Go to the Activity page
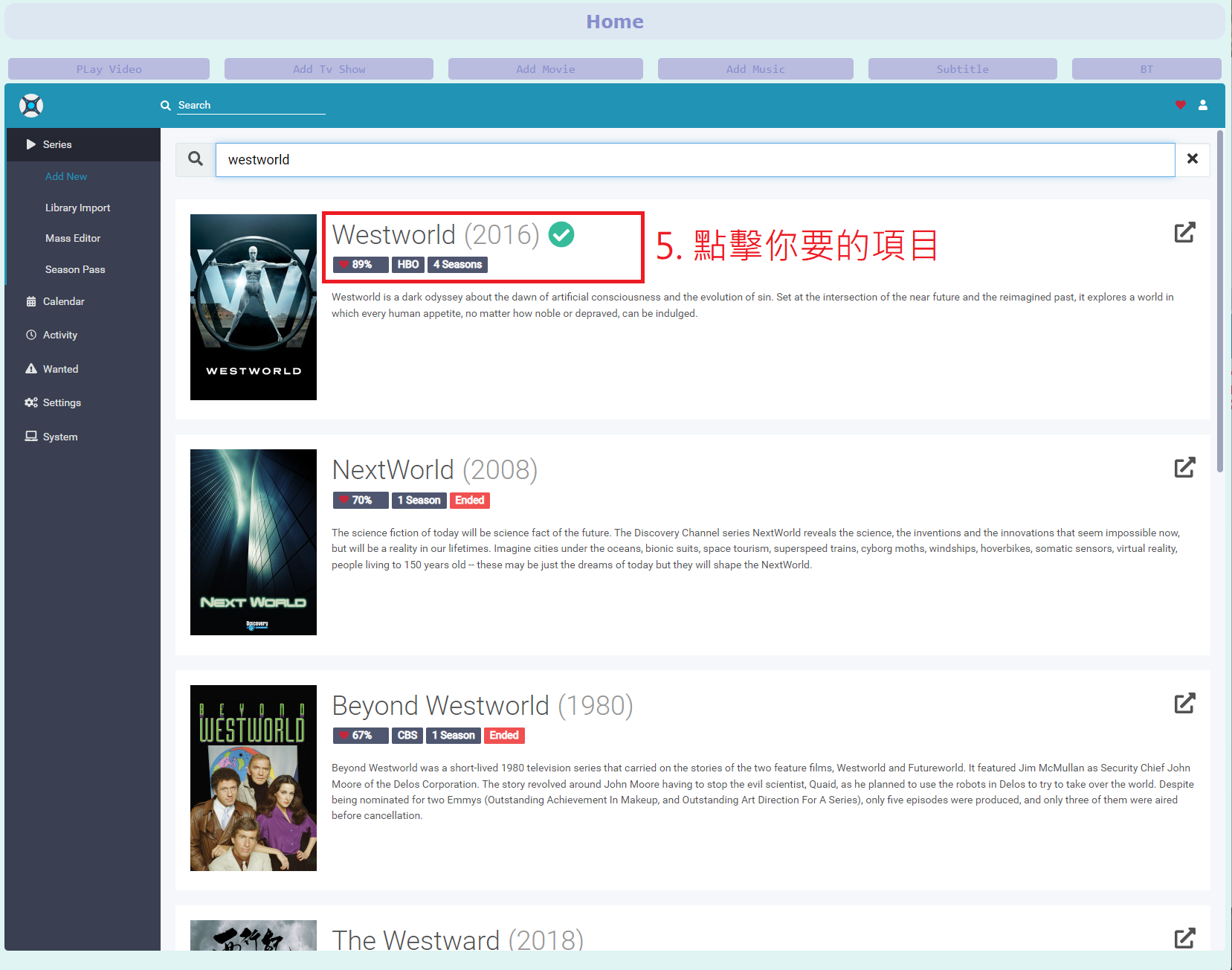Viewport: 1232px width, 970px height. pyautogui.click(x=59, y=335)
